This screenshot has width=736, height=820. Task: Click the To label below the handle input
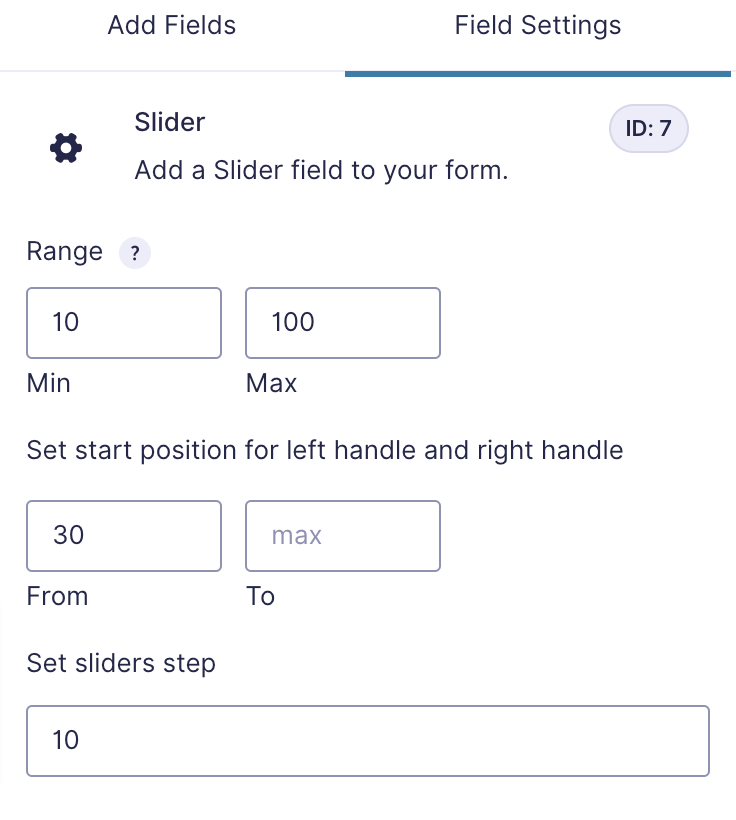pyautogui.click(x=261, y=596)
